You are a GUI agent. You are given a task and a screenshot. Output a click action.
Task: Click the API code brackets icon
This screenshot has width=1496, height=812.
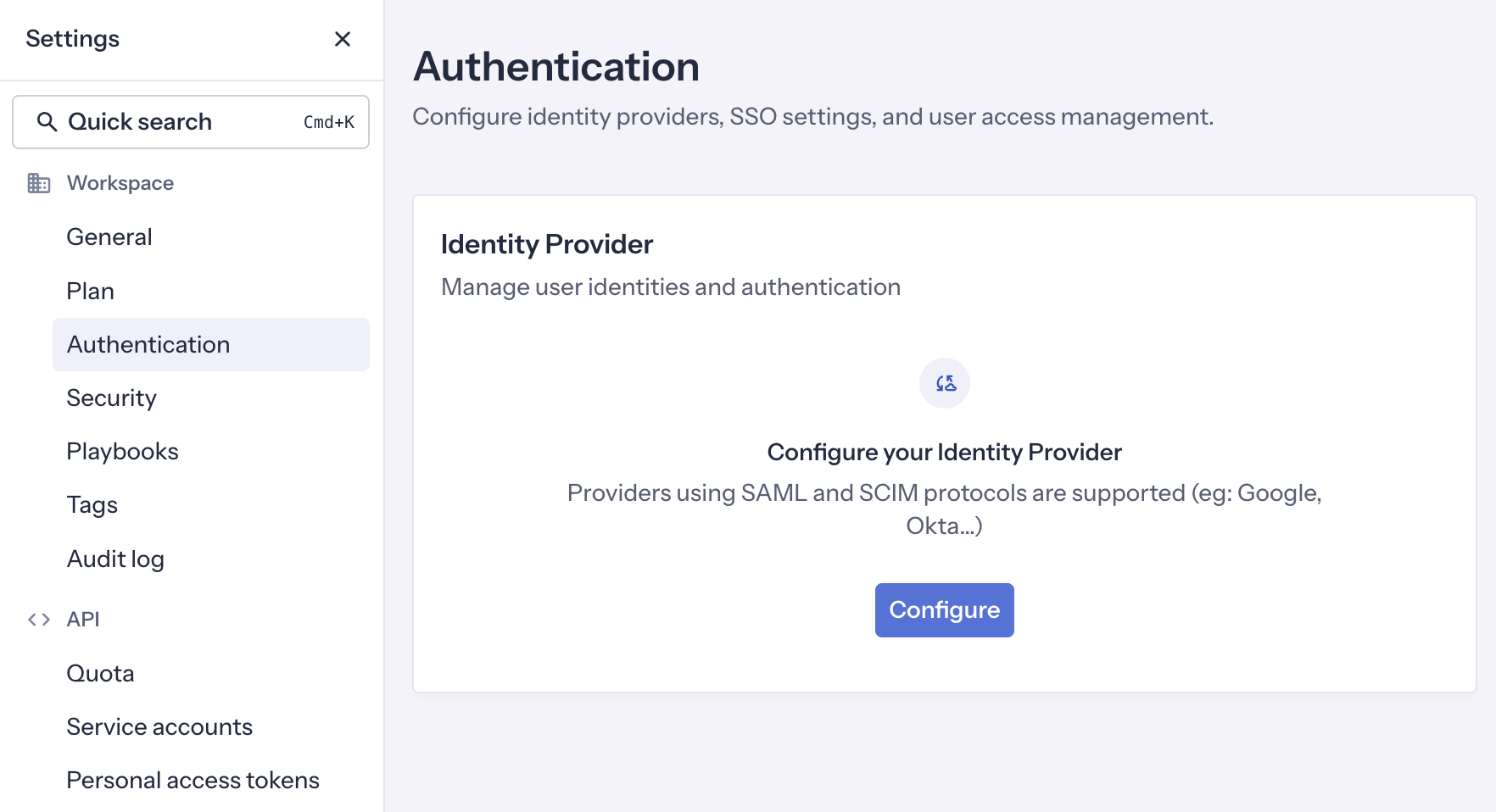point(39,619)
